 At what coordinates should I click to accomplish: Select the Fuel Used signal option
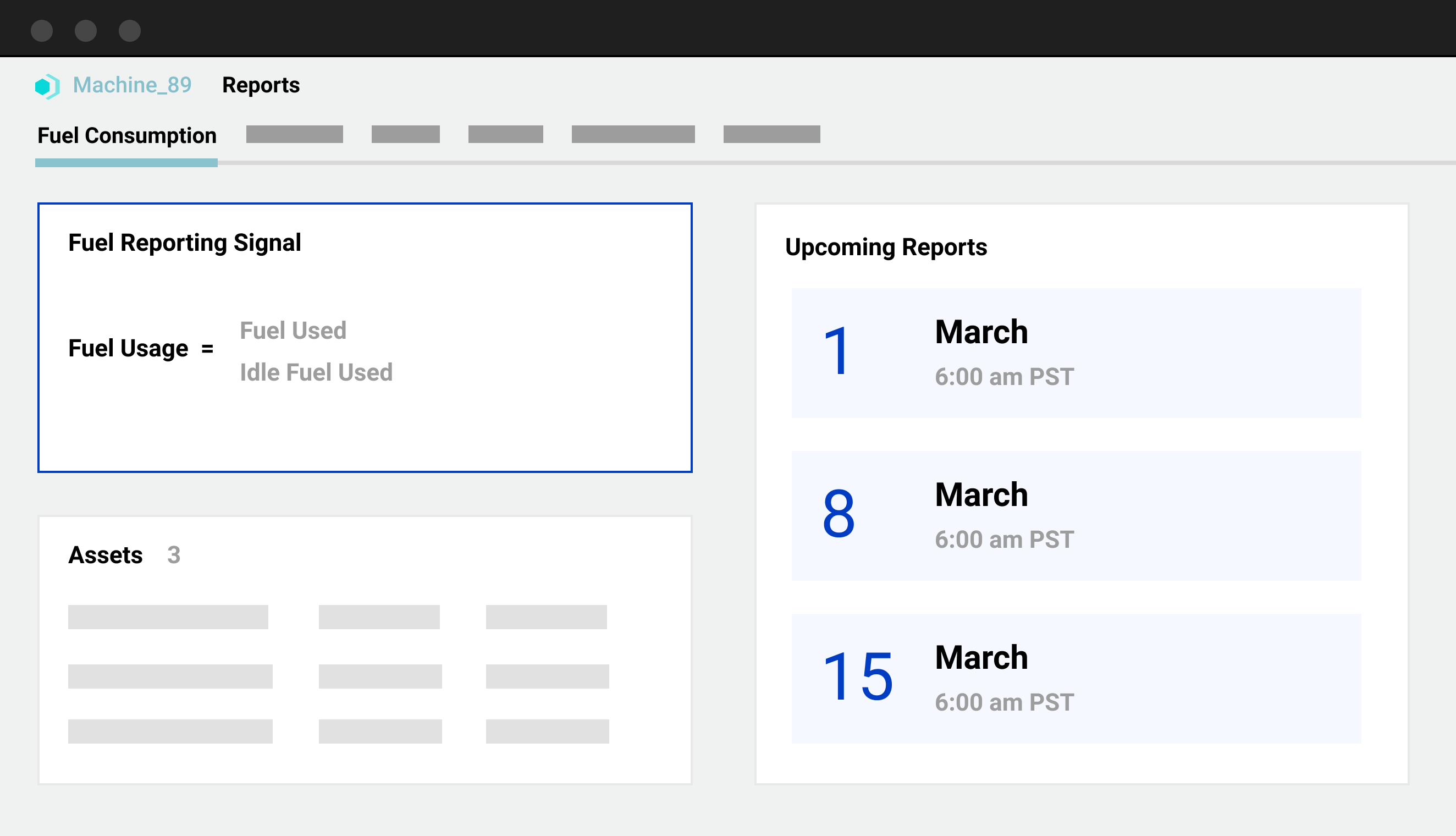click(293, 331)
